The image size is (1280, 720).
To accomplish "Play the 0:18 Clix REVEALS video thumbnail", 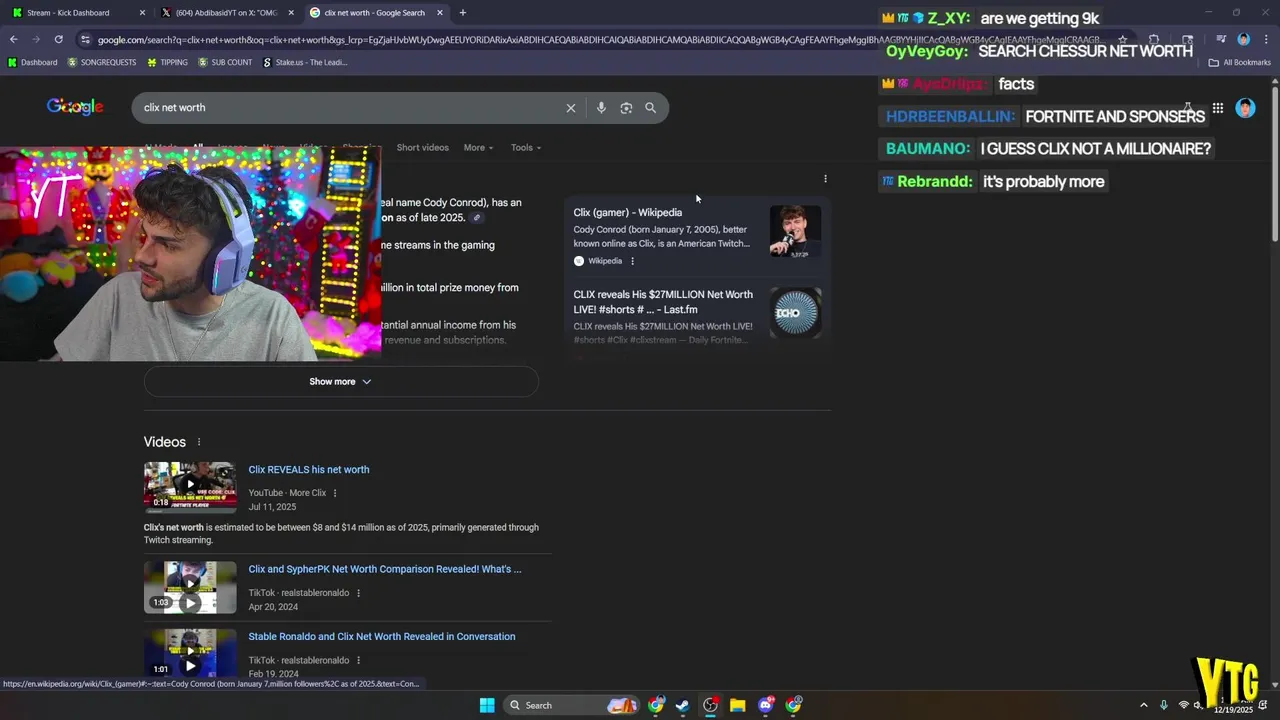I will [190, 486].
